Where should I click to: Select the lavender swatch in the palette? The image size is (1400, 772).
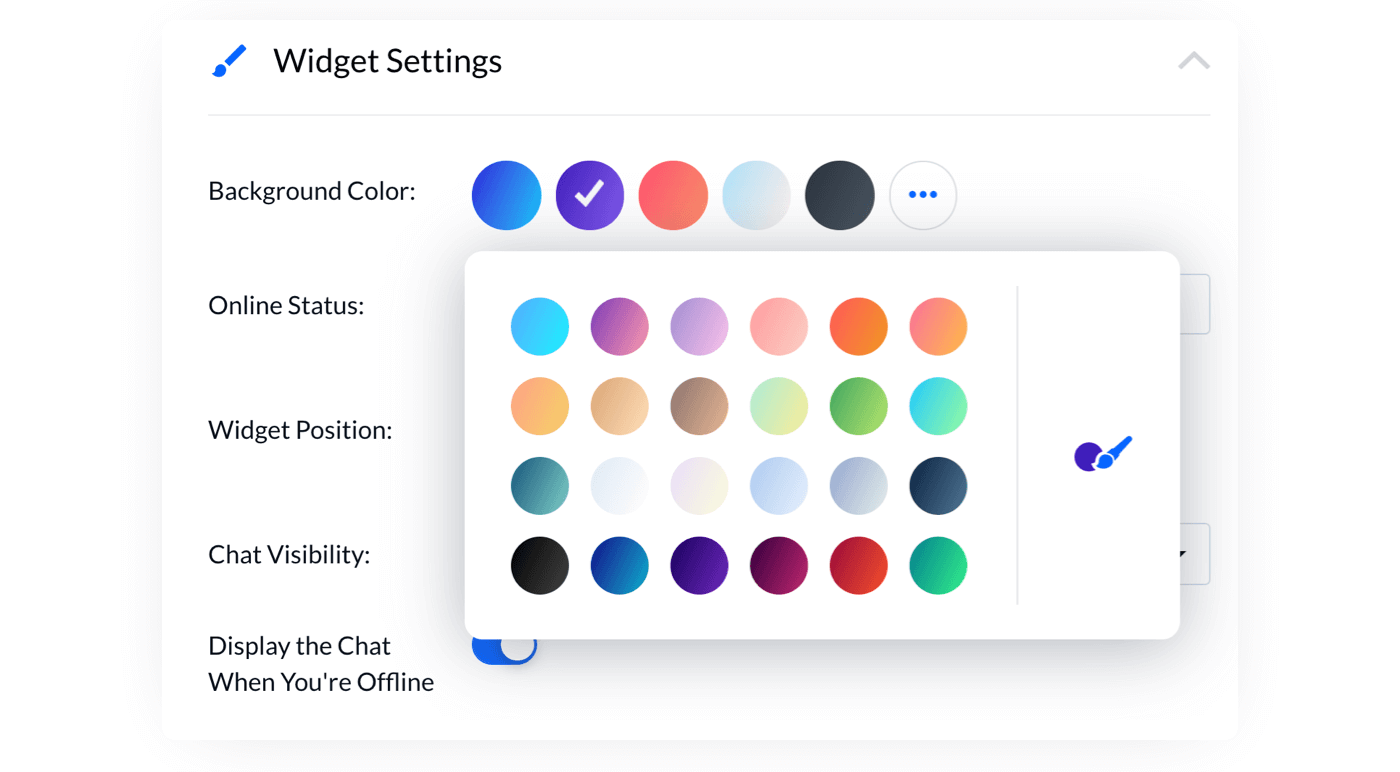pyautogui.click(x=699, y=325)
